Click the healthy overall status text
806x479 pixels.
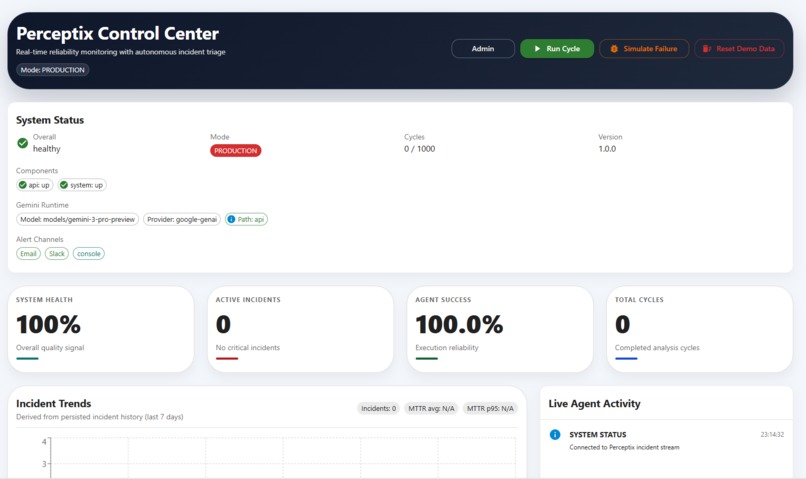pos(47,149)
